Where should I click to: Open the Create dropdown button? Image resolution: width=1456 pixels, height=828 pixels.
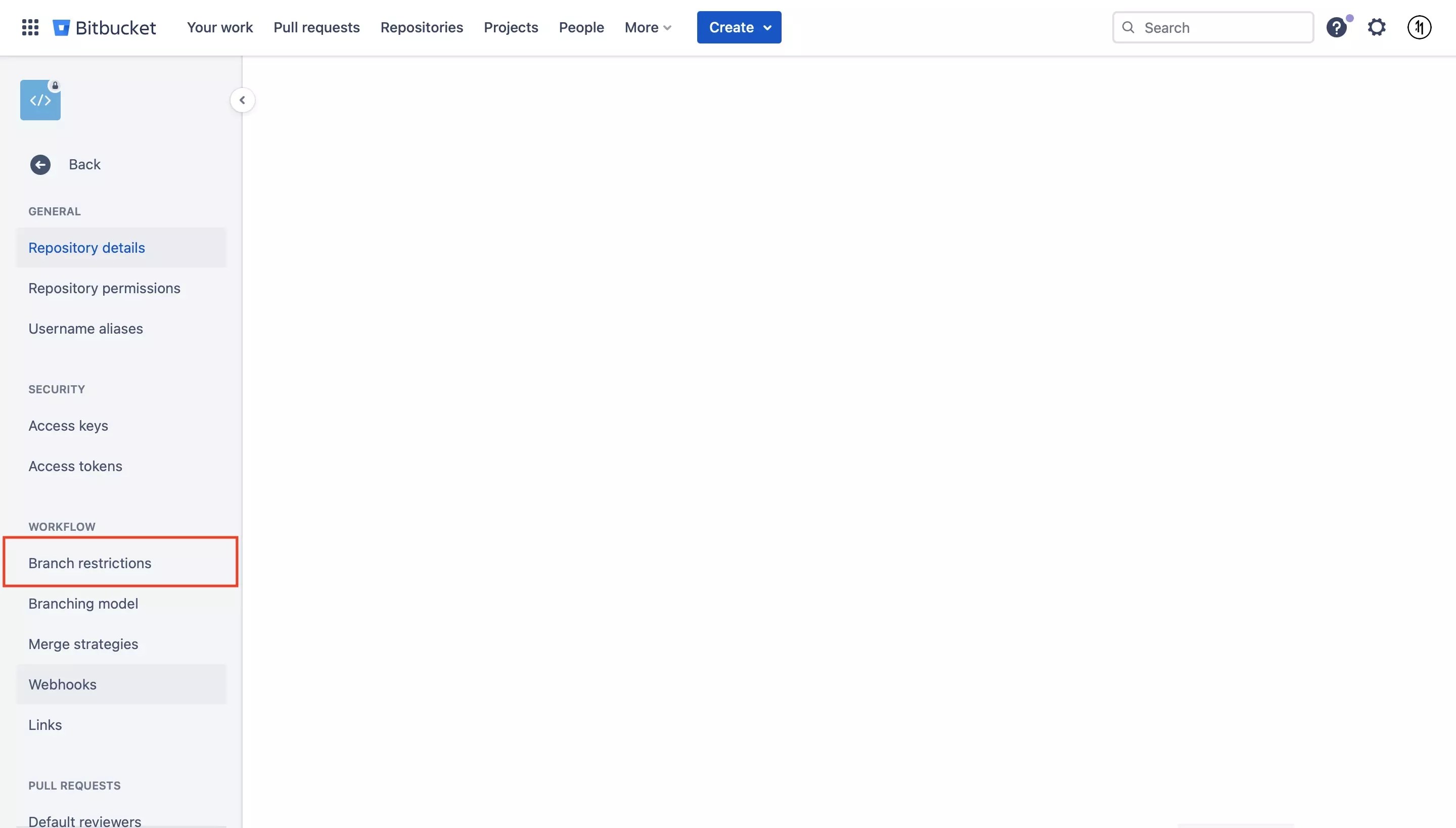tap(739, 27)
